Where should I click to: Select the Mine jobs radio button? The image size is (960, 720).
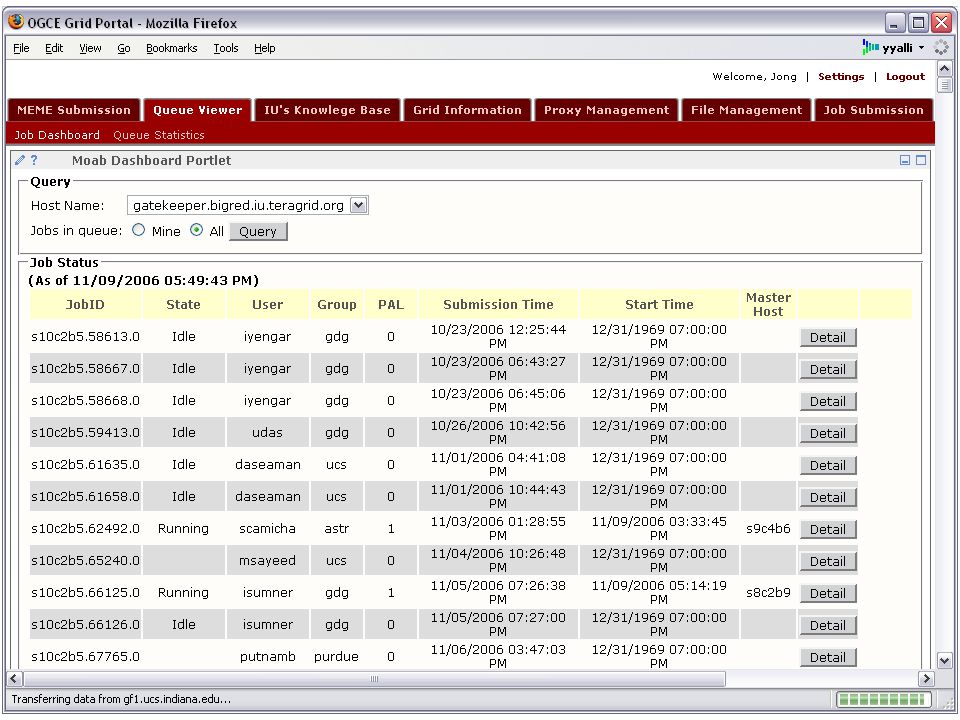click(x=139, y=230)
